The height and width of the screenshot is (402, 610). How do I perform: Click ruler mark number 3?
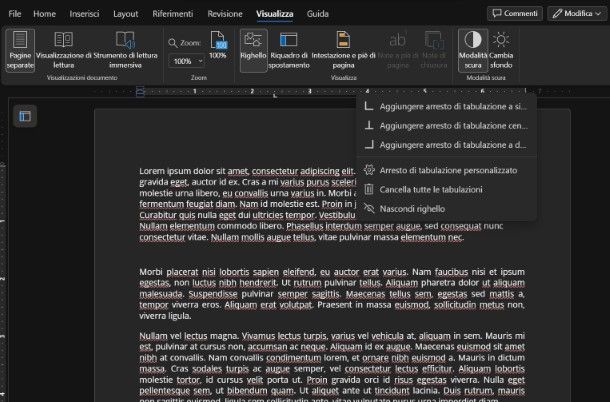(x=310, y=91)
